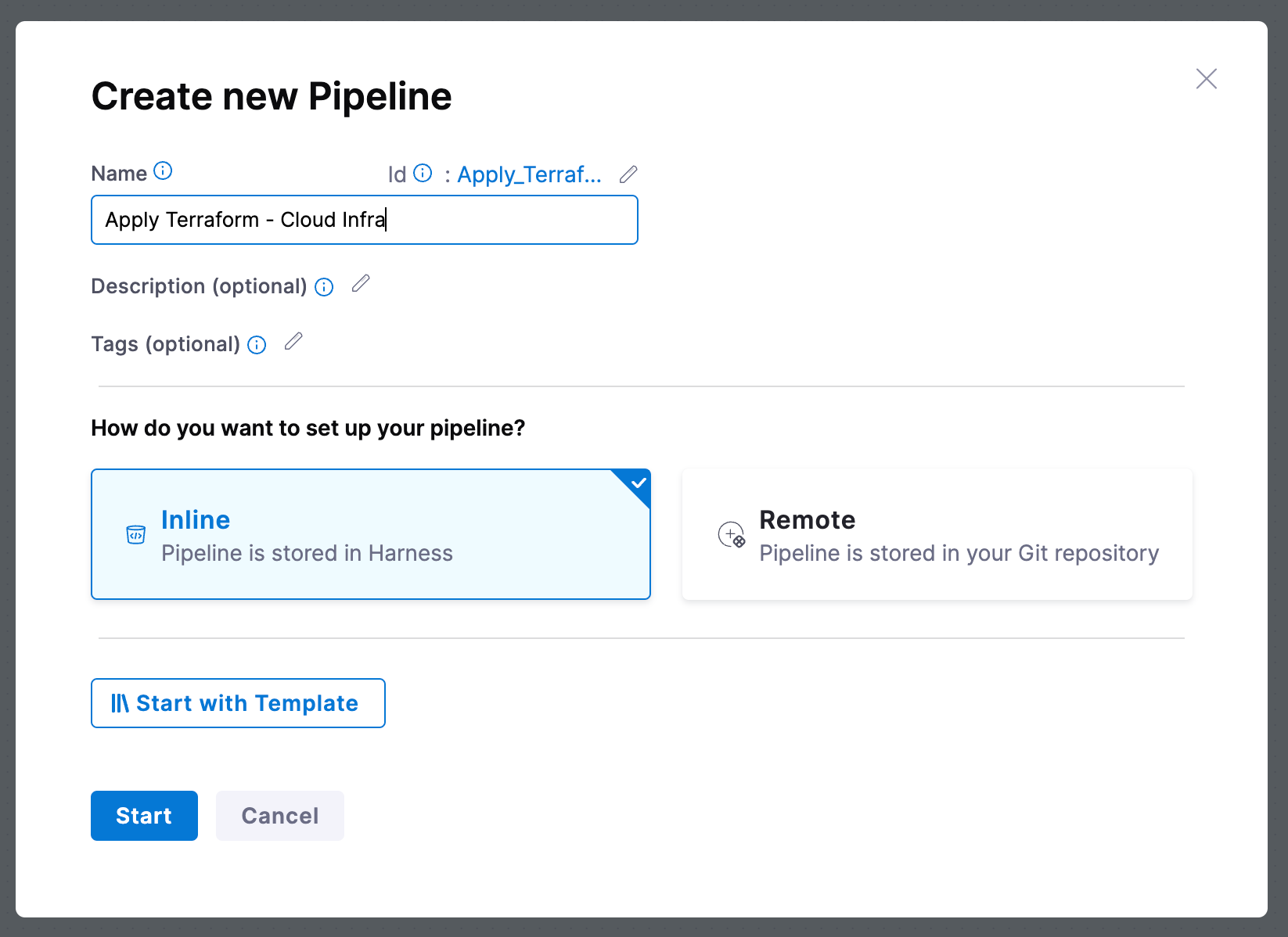This screenshot has height=937, width=1288.
Task: Click the info icon beside Name
Action: point(163,171)
